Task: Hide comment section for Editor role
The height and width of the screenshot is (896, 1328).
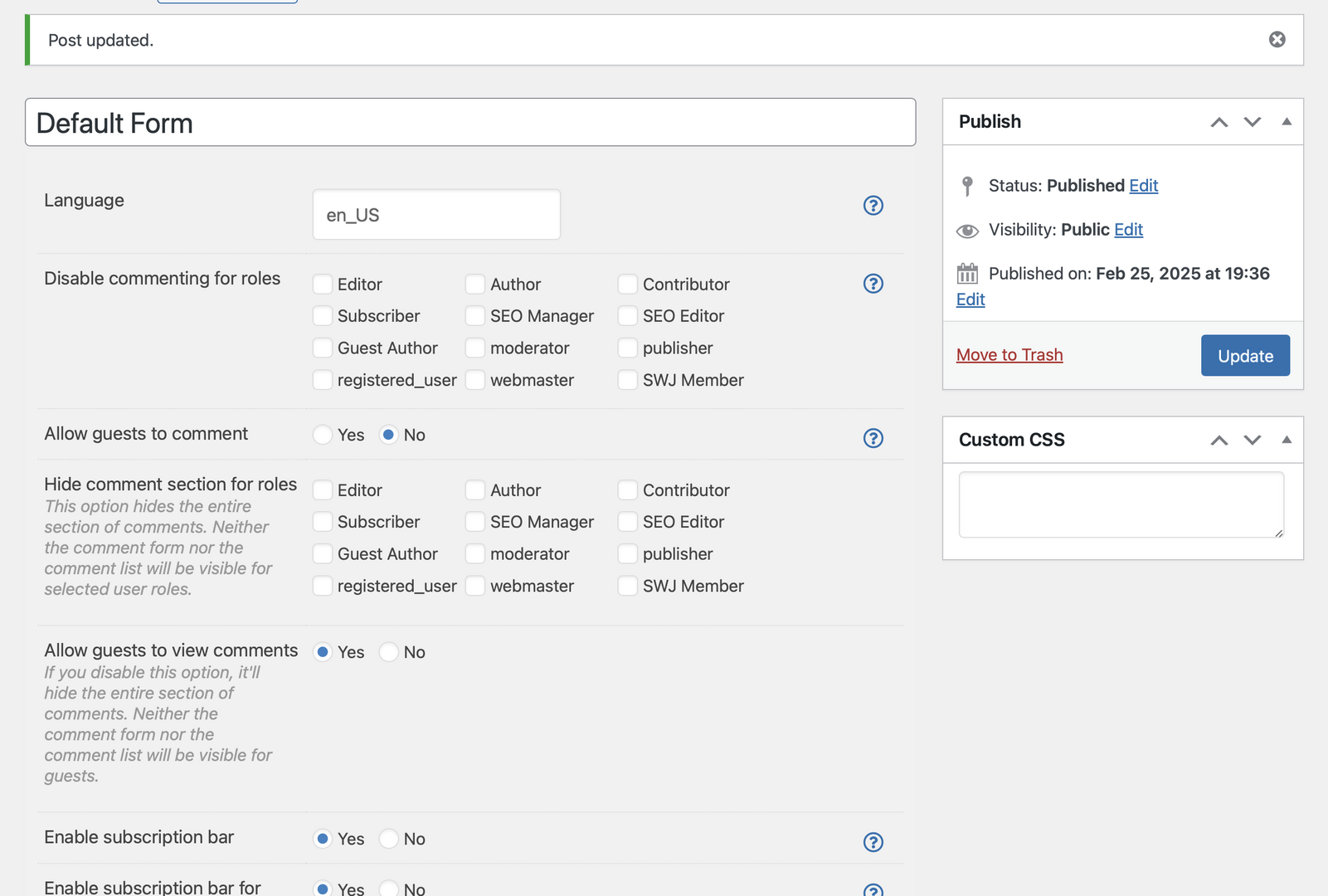Action: pyautogui.click(x=323, y=490)
